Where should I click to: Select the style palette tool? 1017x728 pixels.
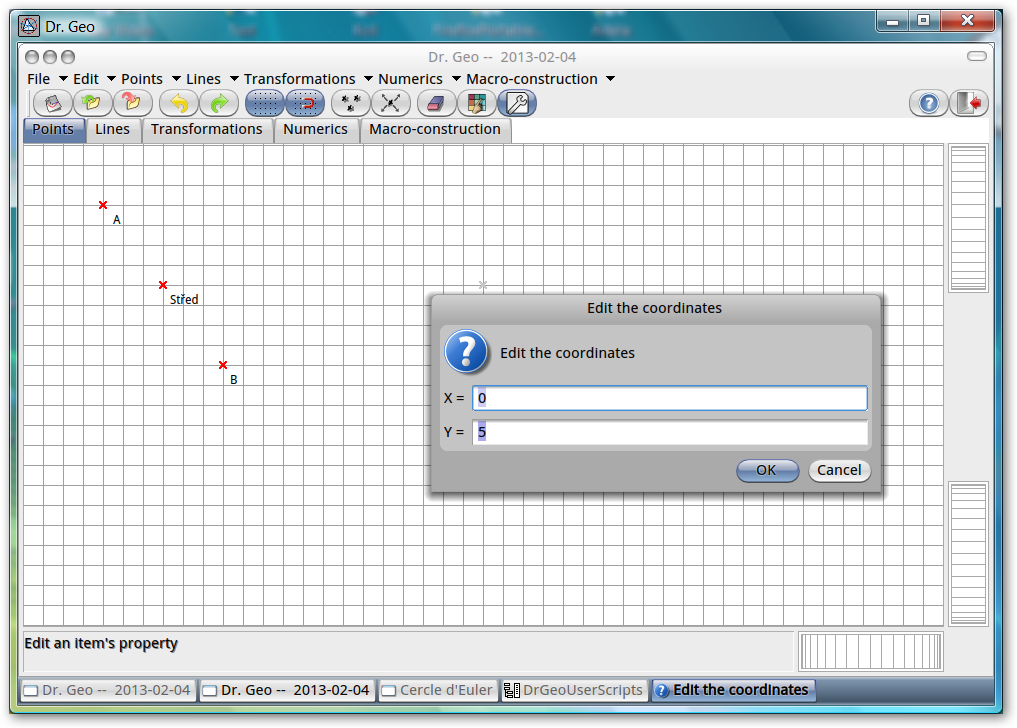(x=477, y=103)
